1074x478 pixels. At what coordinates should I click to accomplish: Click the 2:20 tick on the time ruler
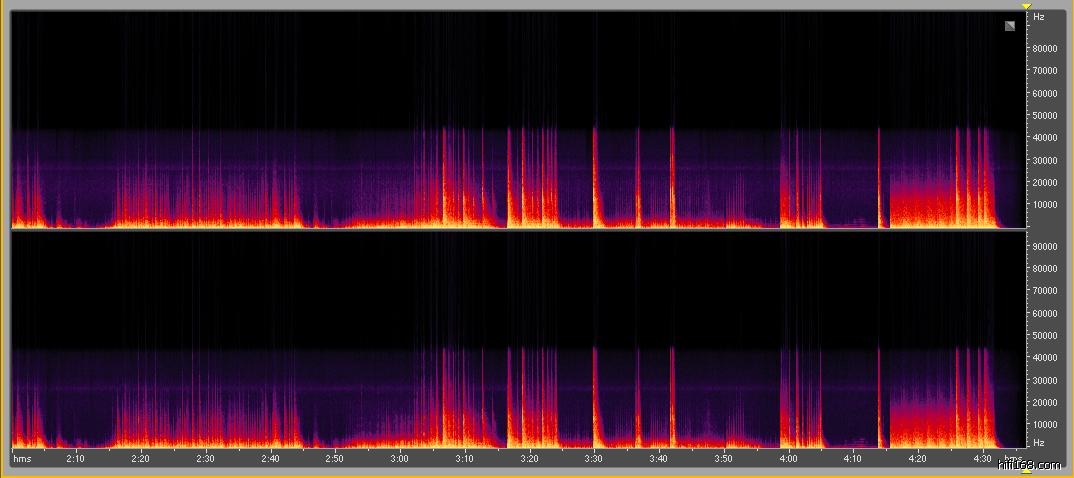[x=140, y=458]
